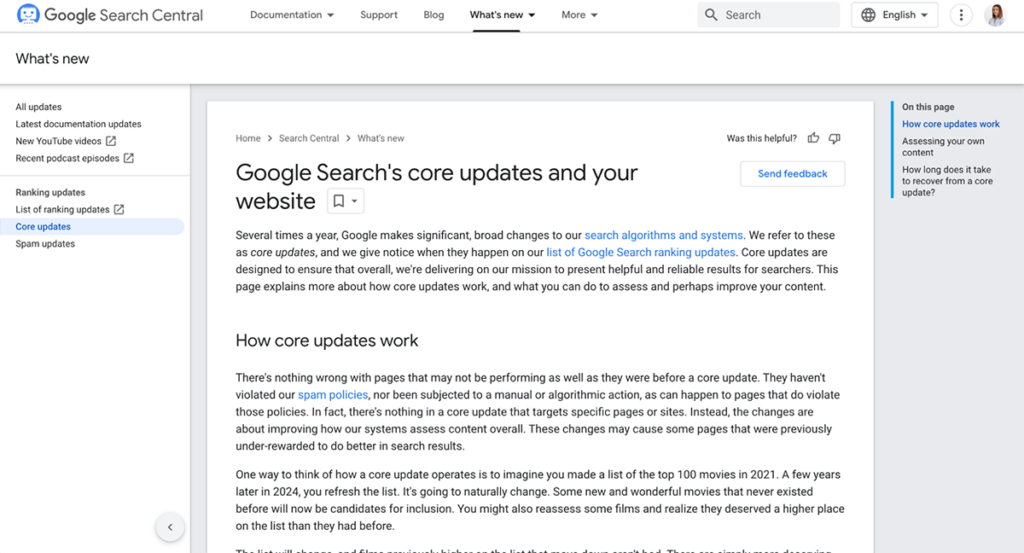Click the On this page label
Viewport: 1024px width, 553px height.
click(x=928, y=106)
